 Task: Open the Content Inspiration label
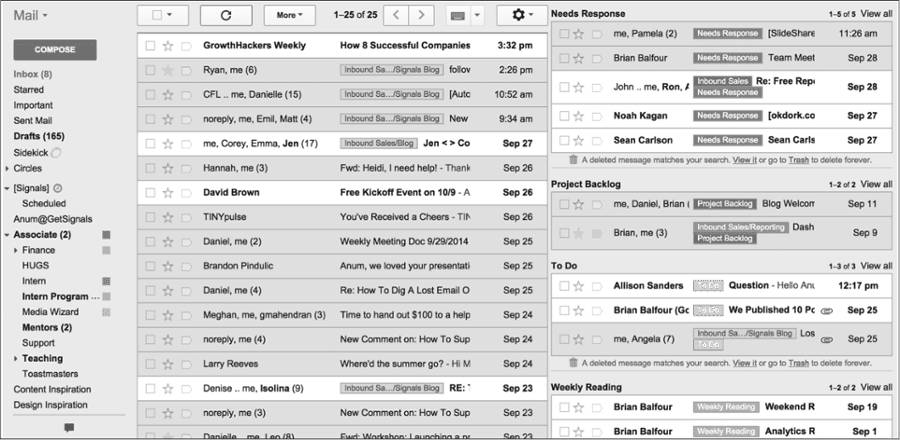point(52,390)
